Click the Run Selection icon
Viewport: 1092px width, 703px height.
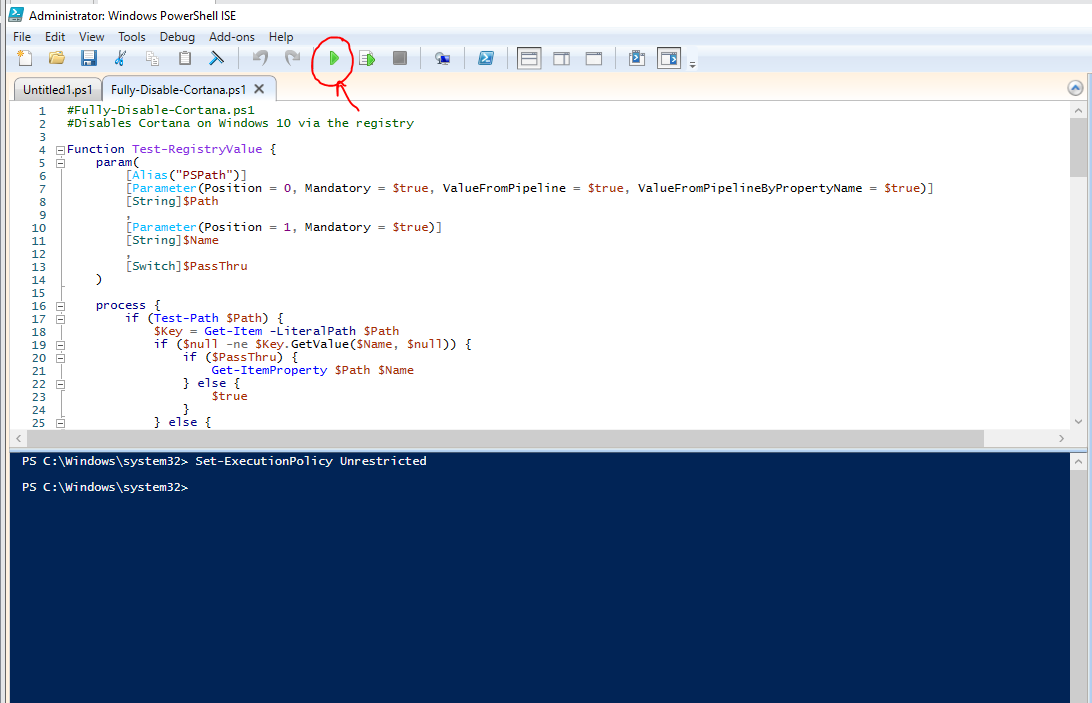click(x=367, y=59)
